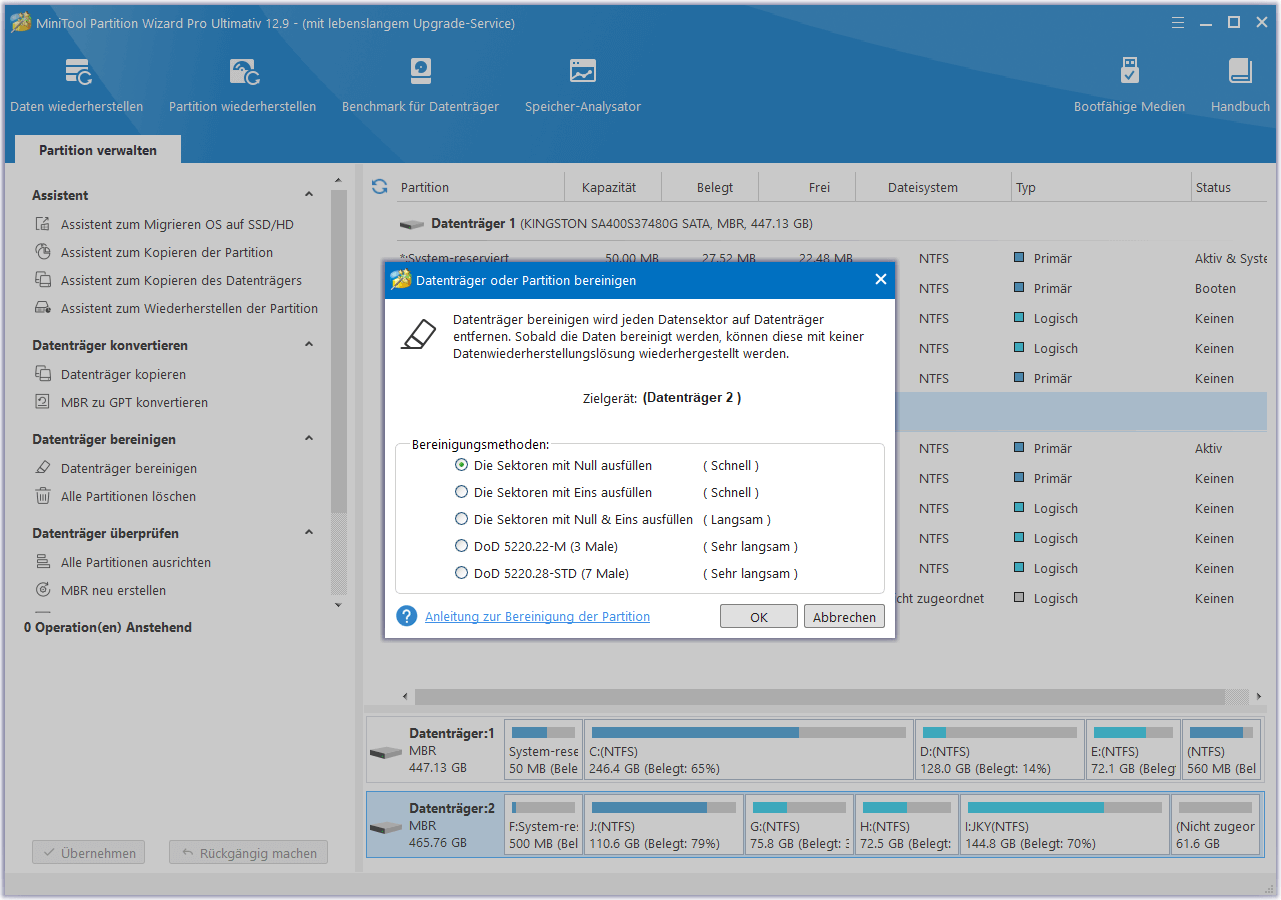The height and width of the screenshot is (900, 1281).
Task: Choose MBR zu GPT konvertieren
Action: 121,403
